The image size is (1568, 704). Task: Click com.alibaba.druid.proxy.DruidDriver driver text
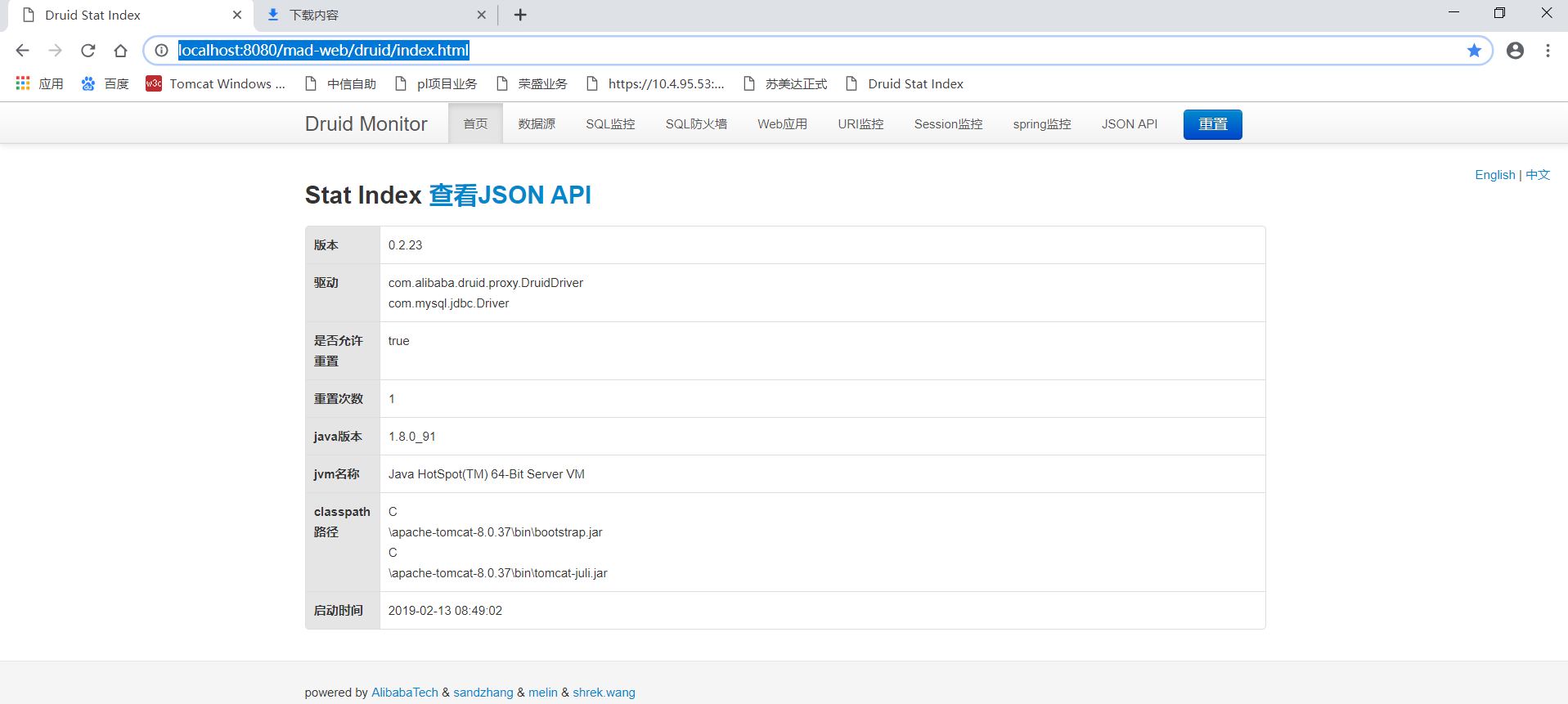[485, 283]
